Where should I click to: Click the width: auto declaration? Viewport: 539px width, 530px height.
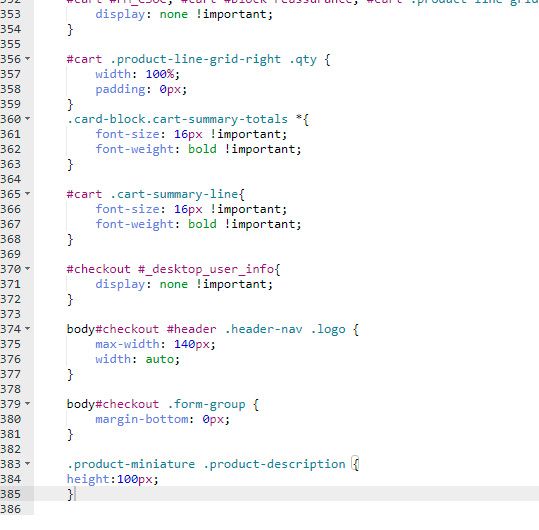point(138,359)
